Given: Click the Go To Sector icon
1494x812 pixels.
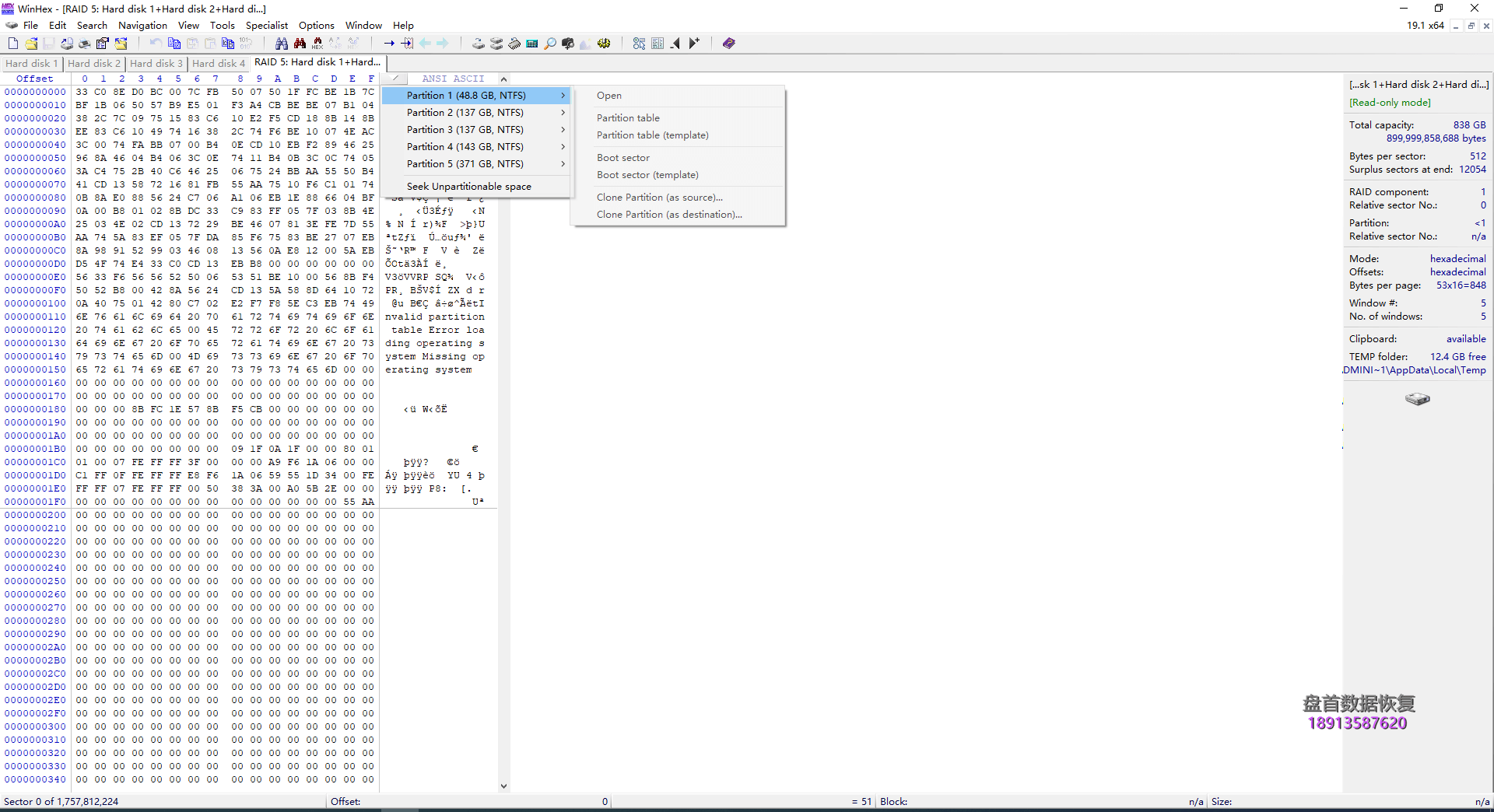Looking at the screenshot, I should pyautogui.click(x=407, y=44).
